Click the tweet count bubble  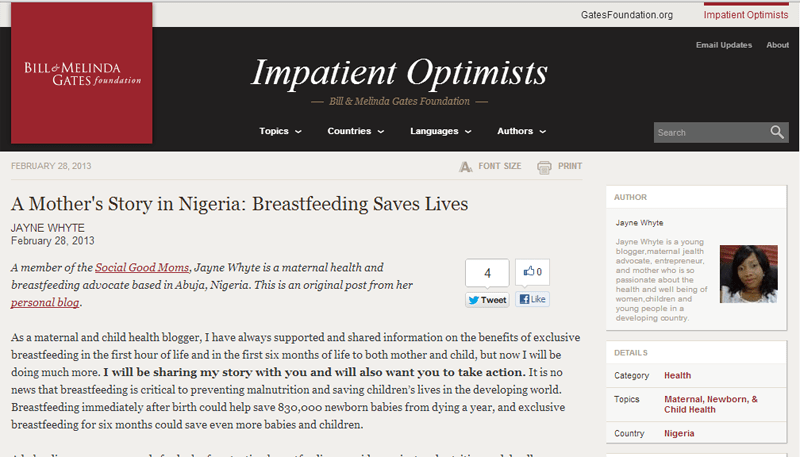click(x=487, y=272)
